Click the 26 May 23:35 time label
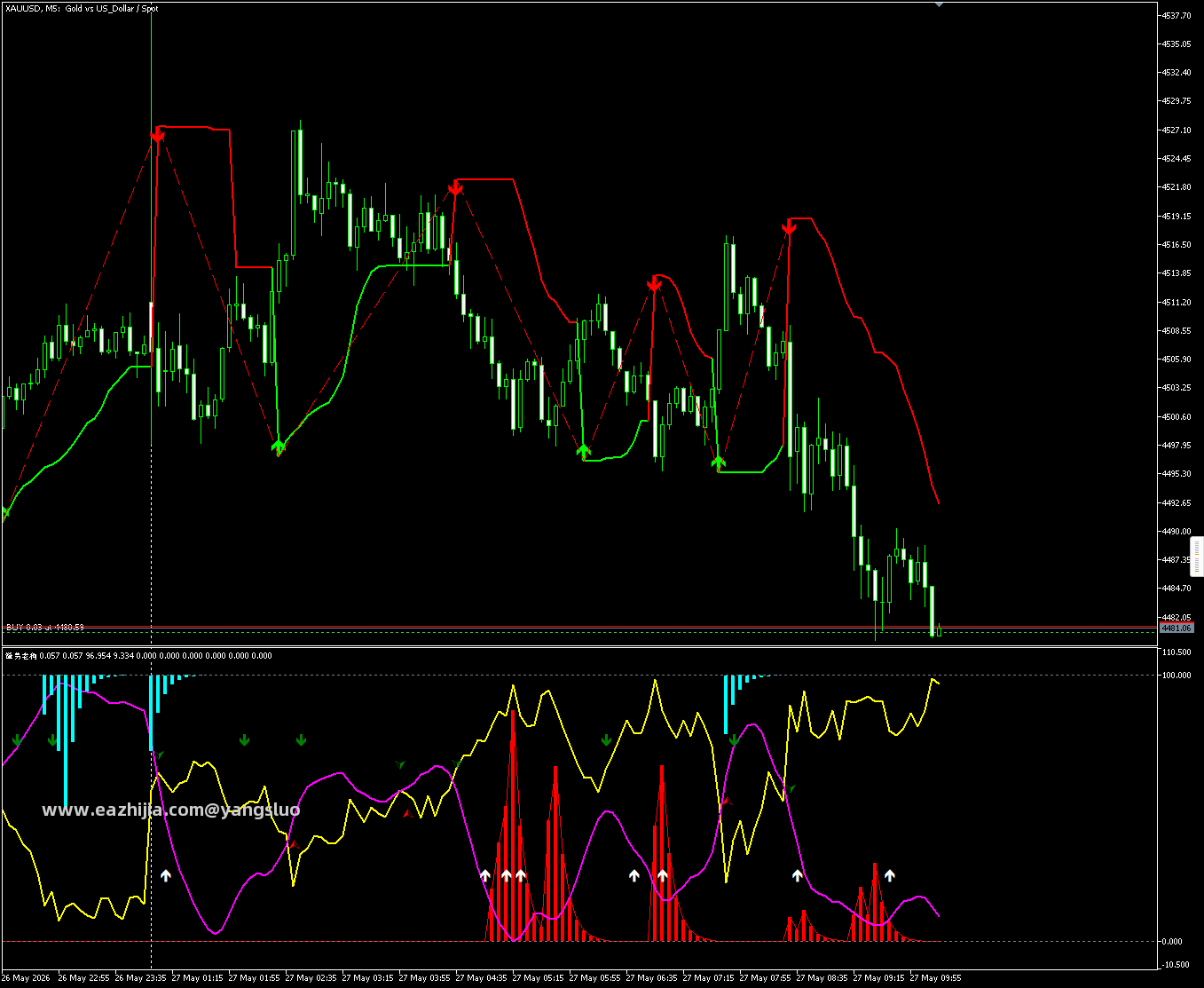This screenshot has height=988, width=1204. coord(140,978)
